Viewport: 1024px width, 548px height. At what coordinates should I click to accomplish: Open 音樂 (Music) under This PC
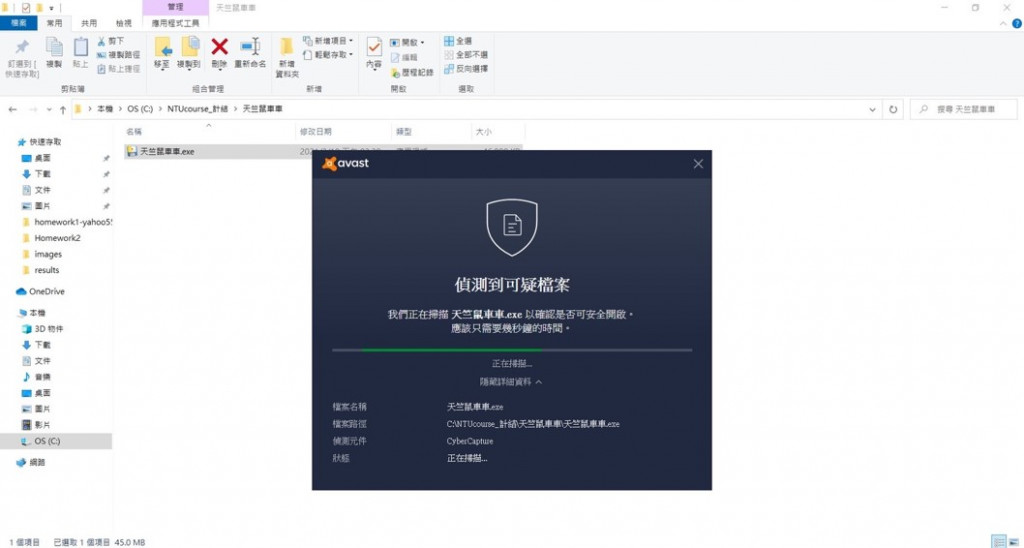(x=36, y=377)
